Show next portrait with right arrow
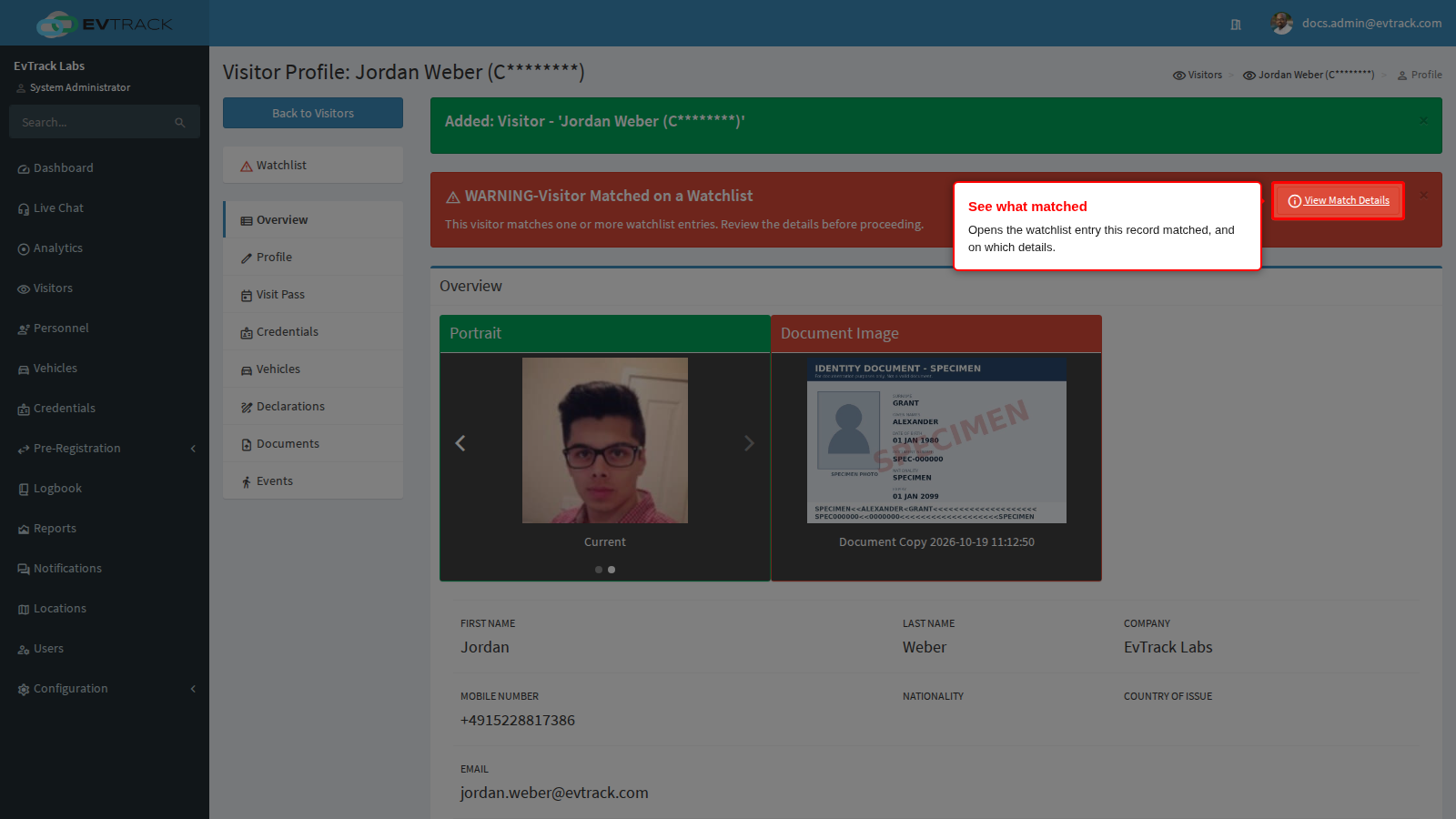This screenshot has width=1456, height=819. 749,443
